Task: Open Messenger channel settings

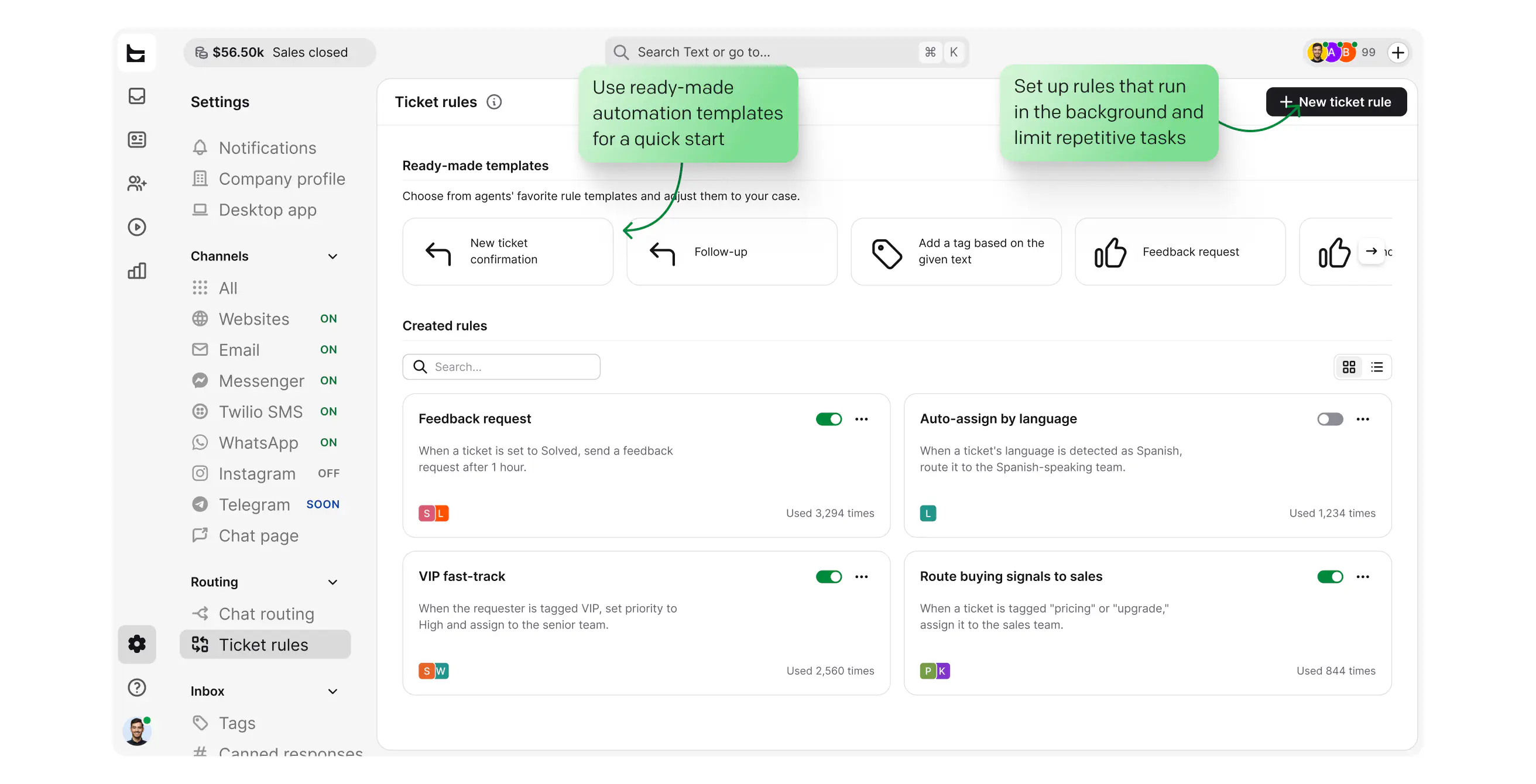Action: pos(265,381)
